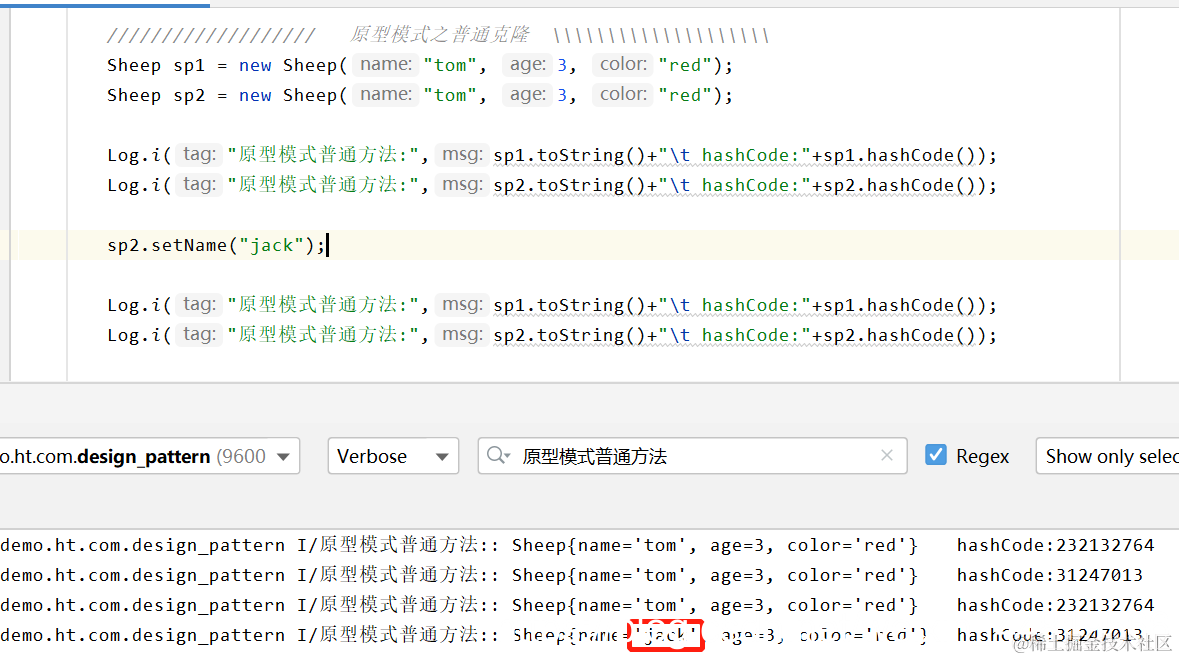Click first Log.i sp1.toString() line above setName
This screenshot has height=660, width=1179.
(552, 156)
